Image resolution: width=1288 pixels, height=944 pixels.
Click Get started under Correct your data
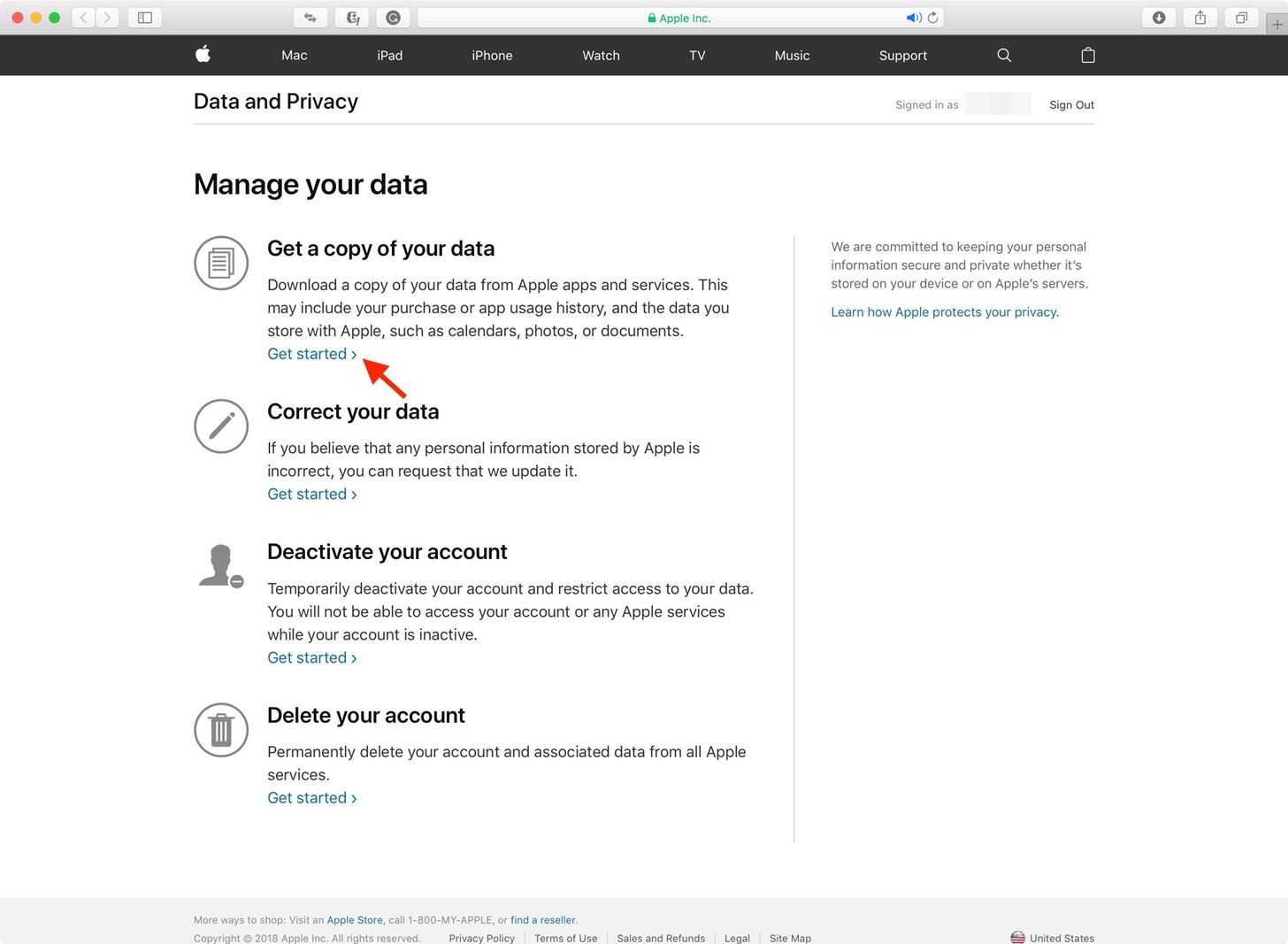pyautogui.click(x=312, y=495)
